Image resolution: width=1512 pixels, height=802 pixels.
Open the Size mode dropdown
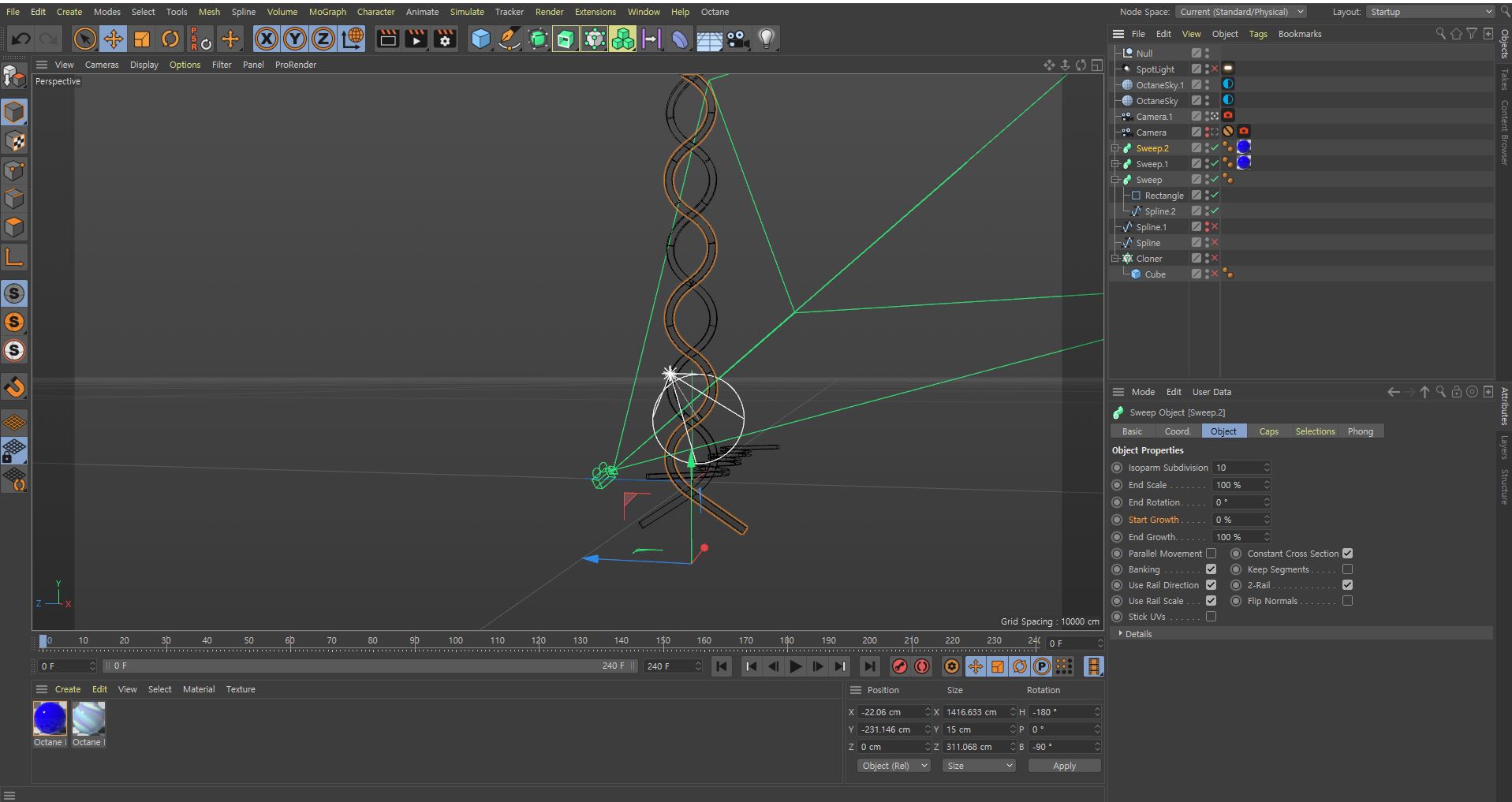click(x=979, y=766)
